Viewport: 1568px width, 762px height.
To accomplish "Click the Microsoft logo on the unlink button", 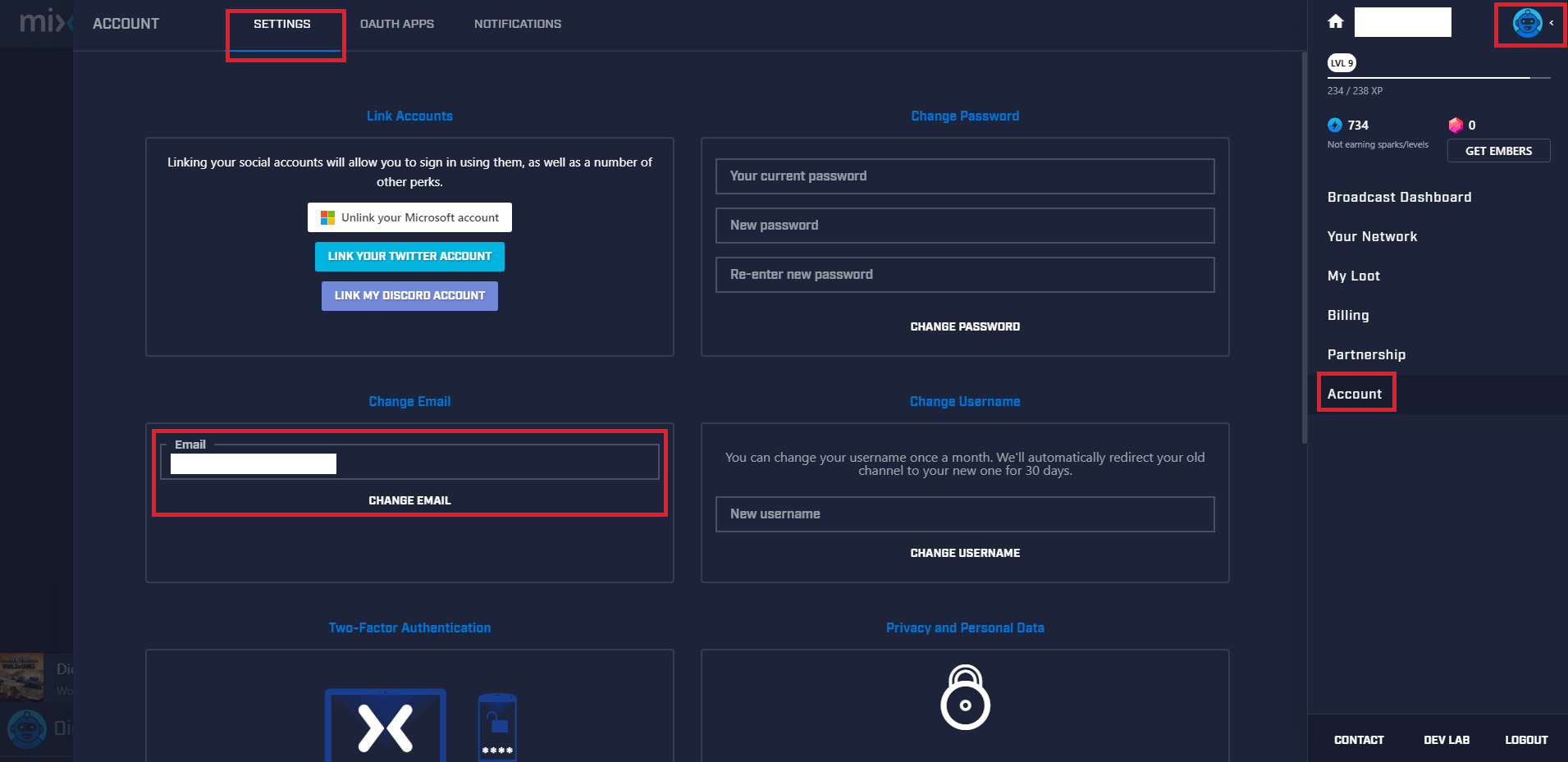I will [327, 217].
